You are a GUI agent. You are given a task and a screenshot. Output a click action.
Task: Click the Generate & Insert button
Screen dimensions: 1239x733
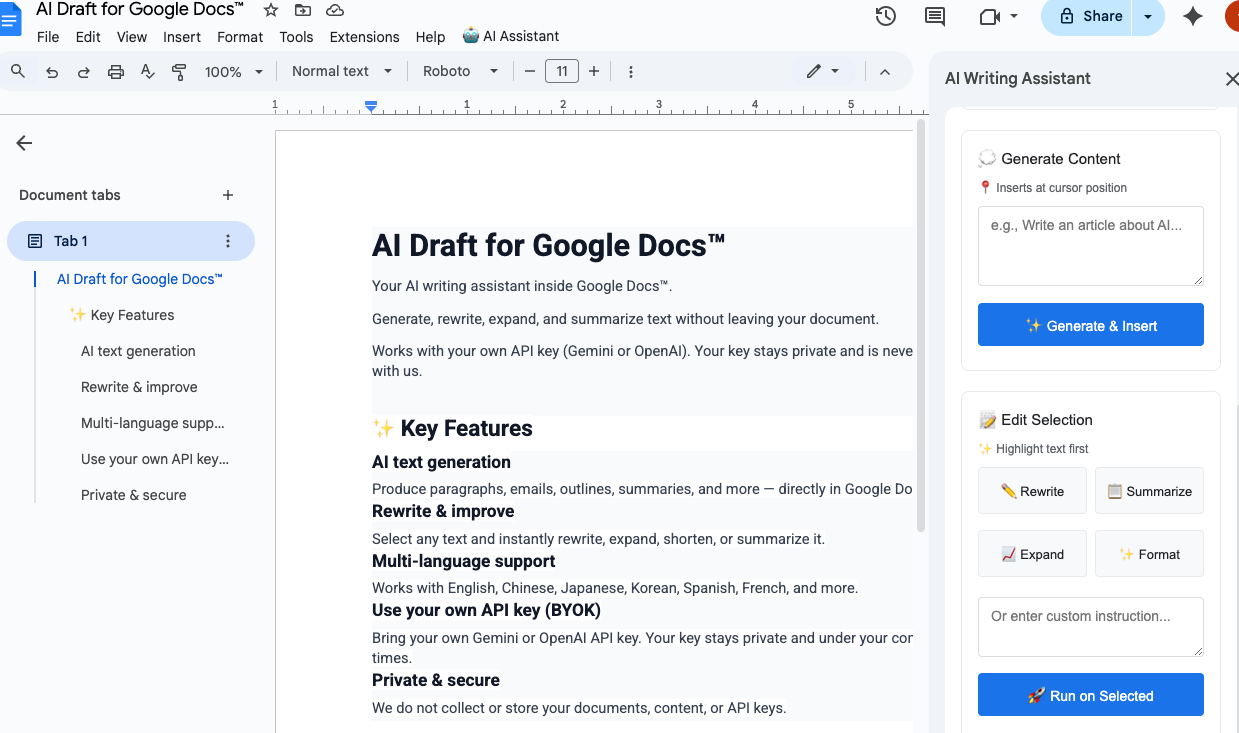point(1090,326)
